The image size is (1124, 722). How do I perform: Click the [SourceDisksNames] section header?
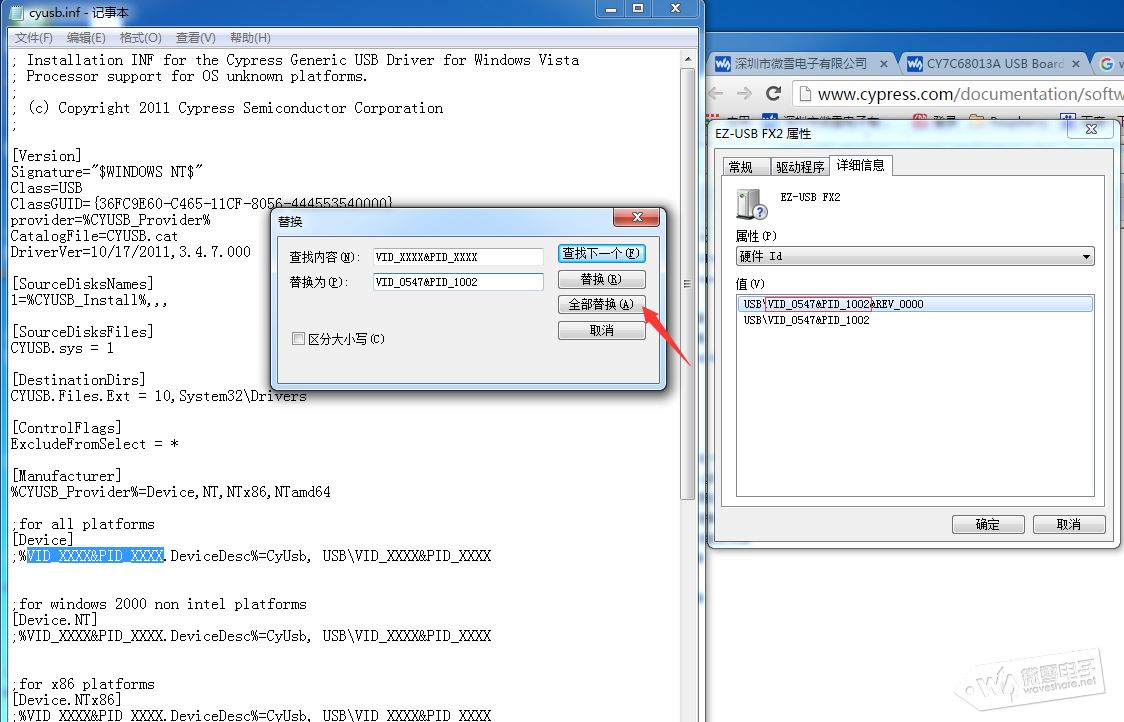[x=82, y=284]
